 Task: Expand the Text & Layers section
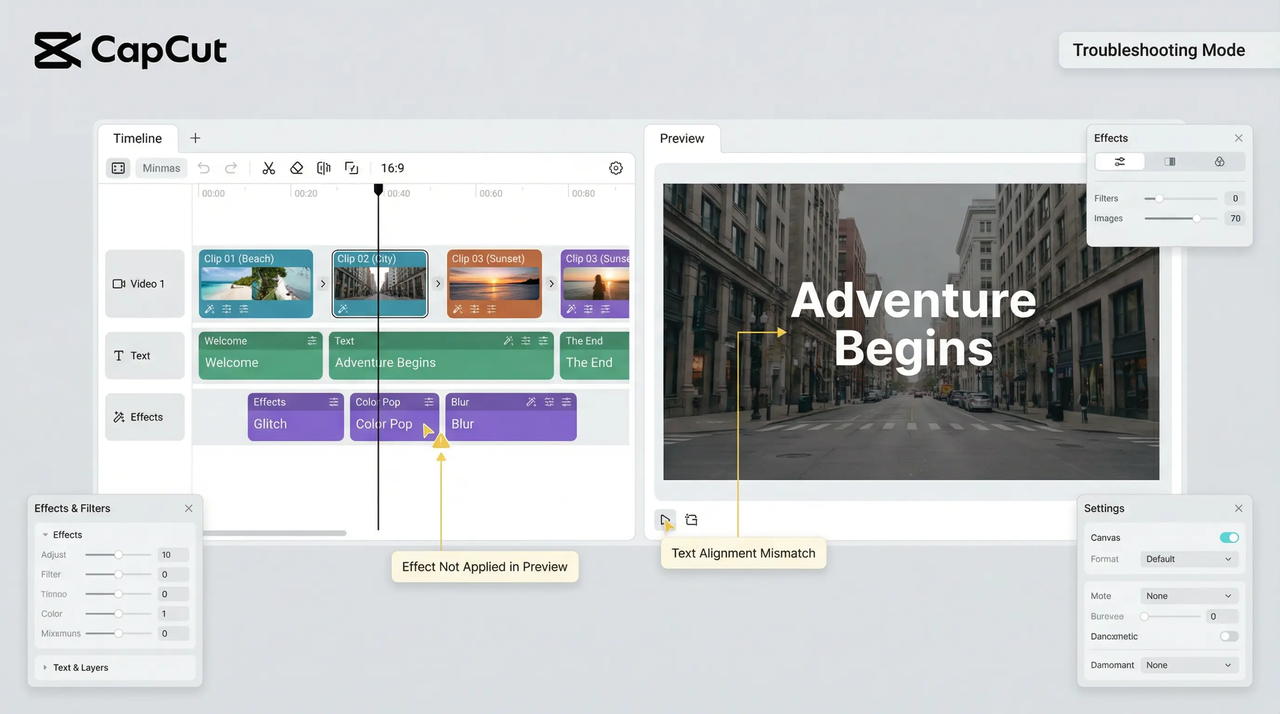coord(45,667)
